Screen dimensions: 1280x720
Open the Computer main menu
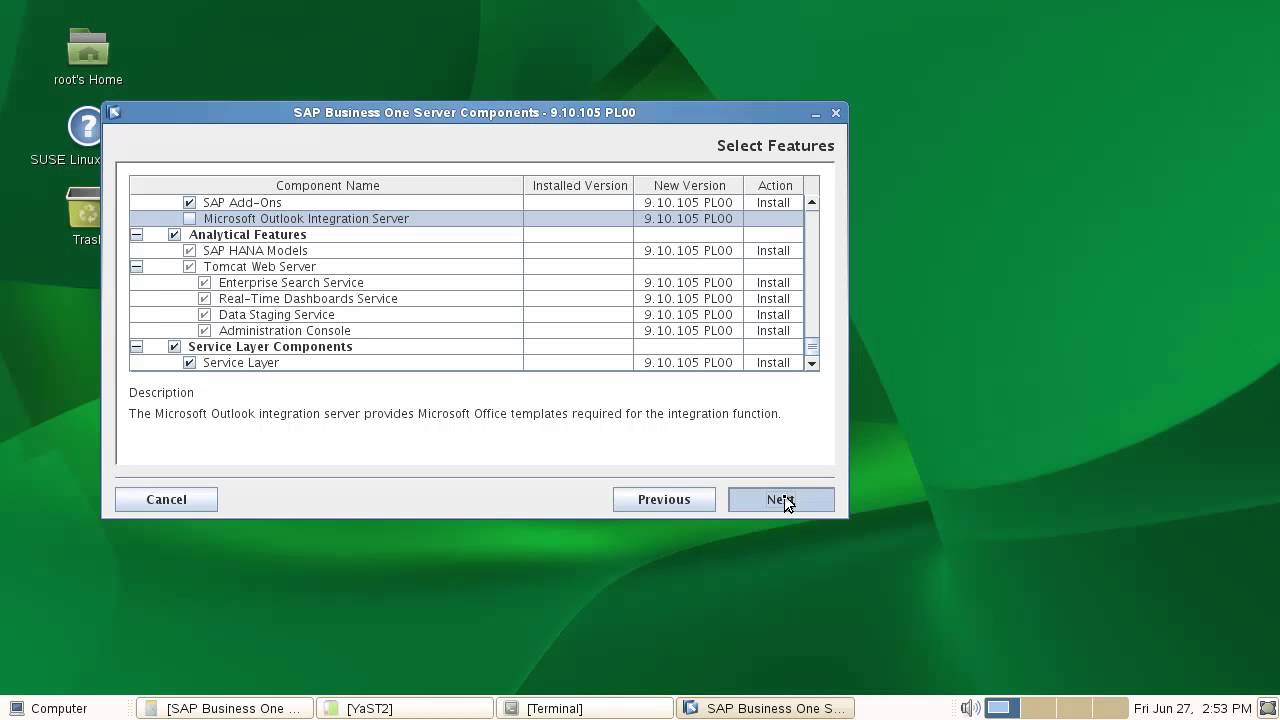48,708
